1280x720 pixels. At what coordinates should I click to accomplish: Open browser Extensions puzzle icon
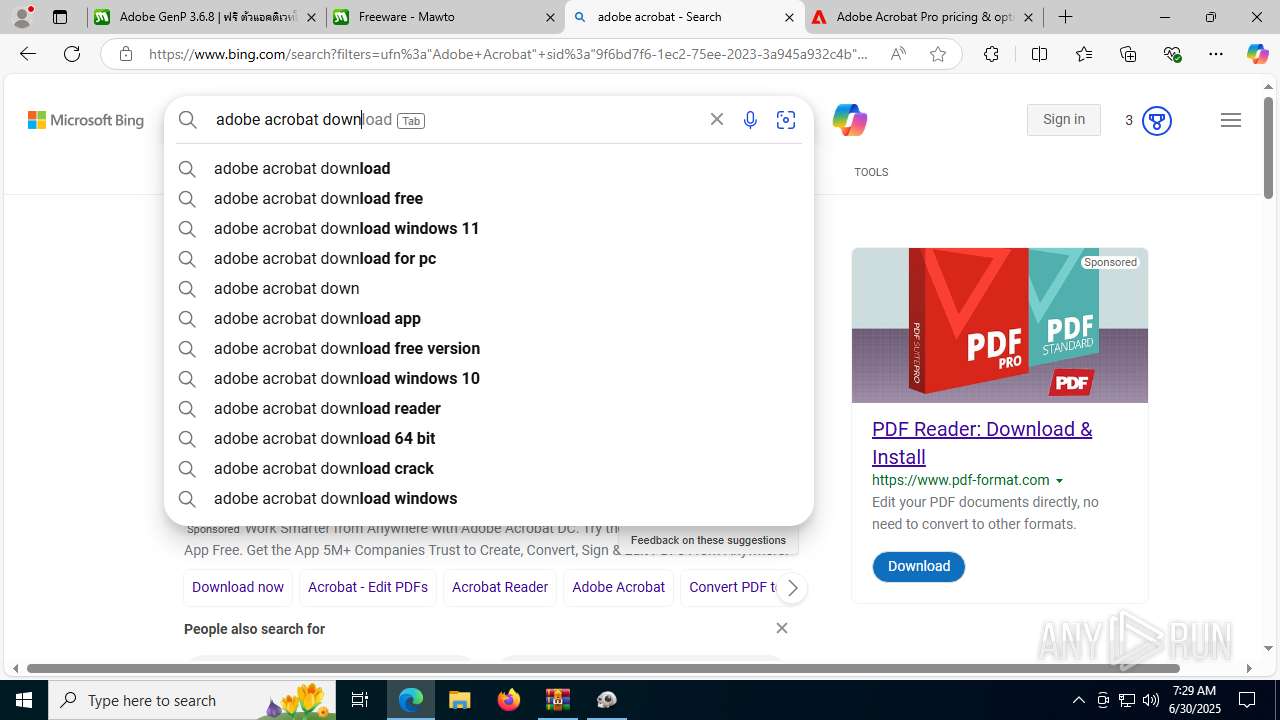(x=991, y=54)
